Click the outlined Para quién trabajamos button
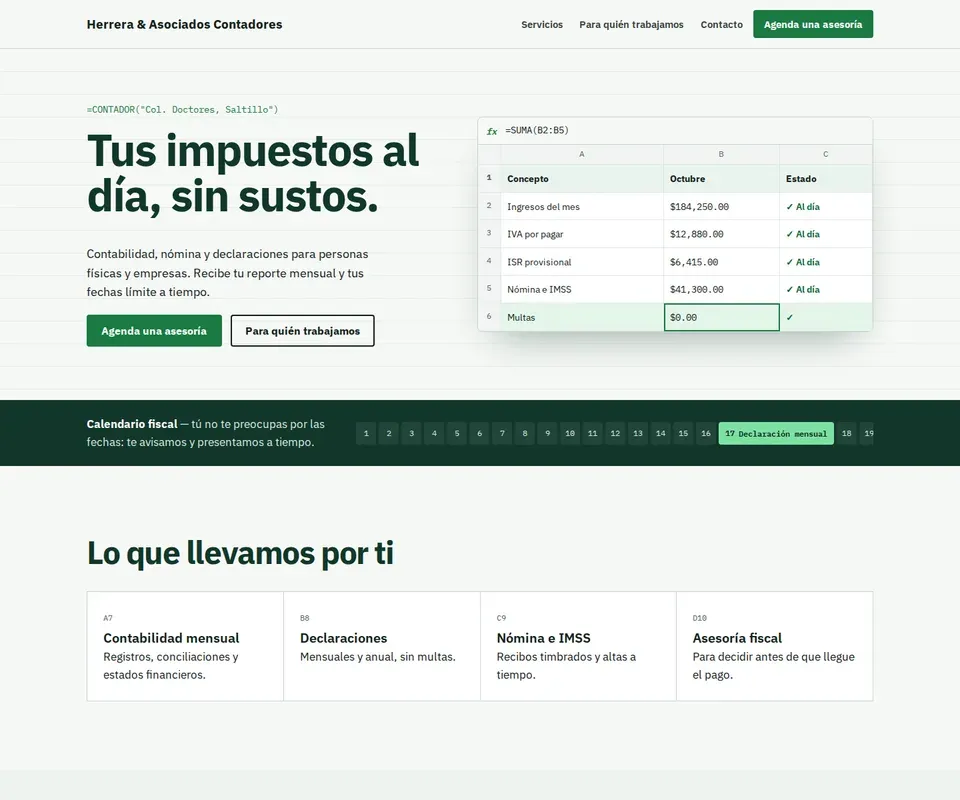The height and width of the screenshot is (800, 960). click(302, 331)
